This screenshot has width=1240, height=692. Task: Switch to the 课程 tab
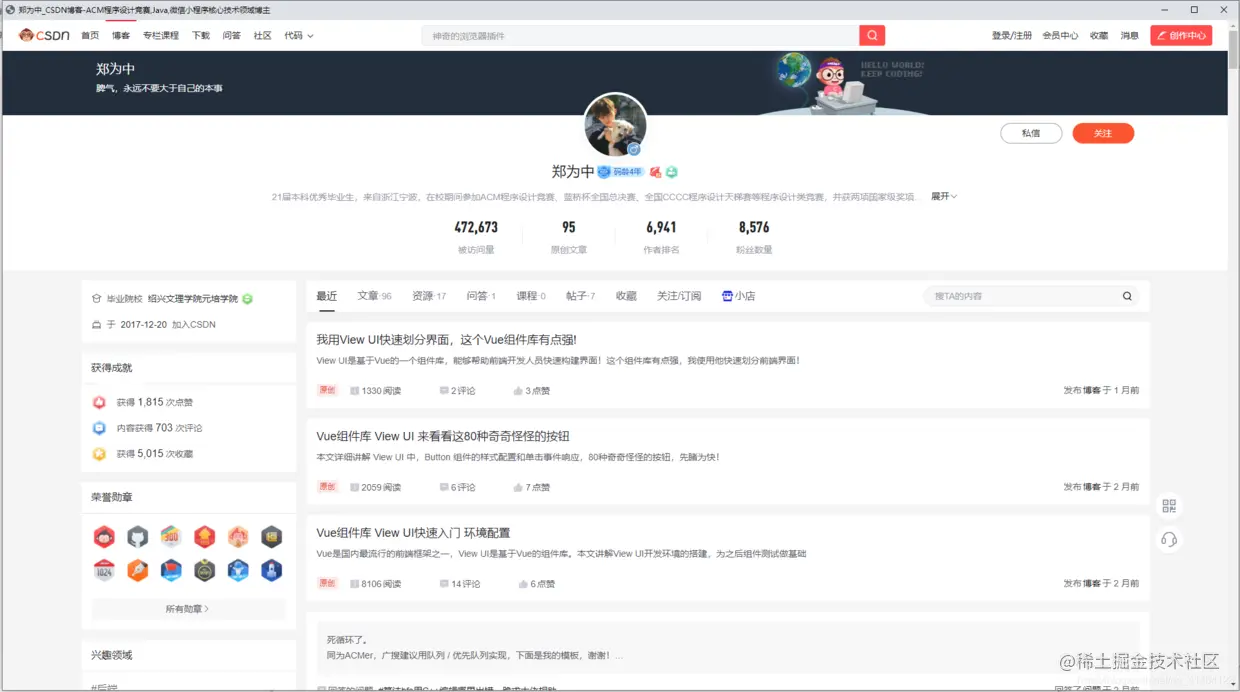[x=531, y=296]
